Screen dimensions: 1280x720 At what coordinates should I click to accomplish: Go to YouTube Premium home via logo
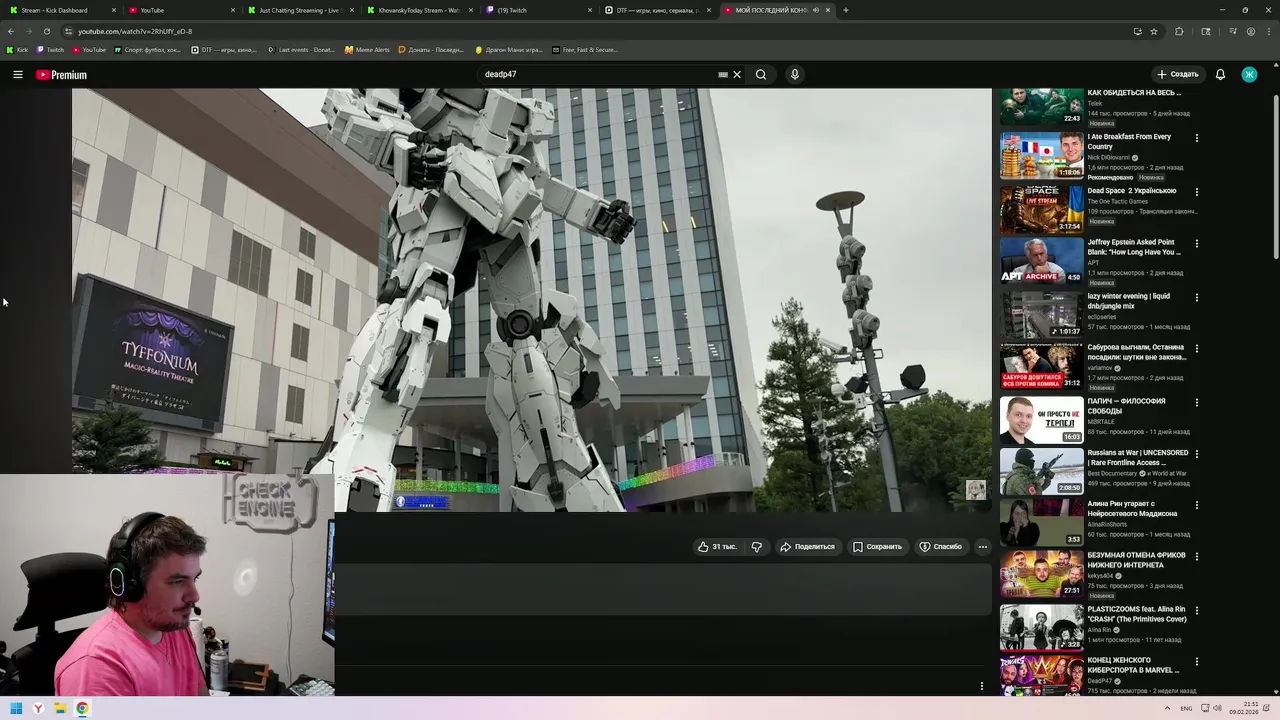click(x=61, y=75)
